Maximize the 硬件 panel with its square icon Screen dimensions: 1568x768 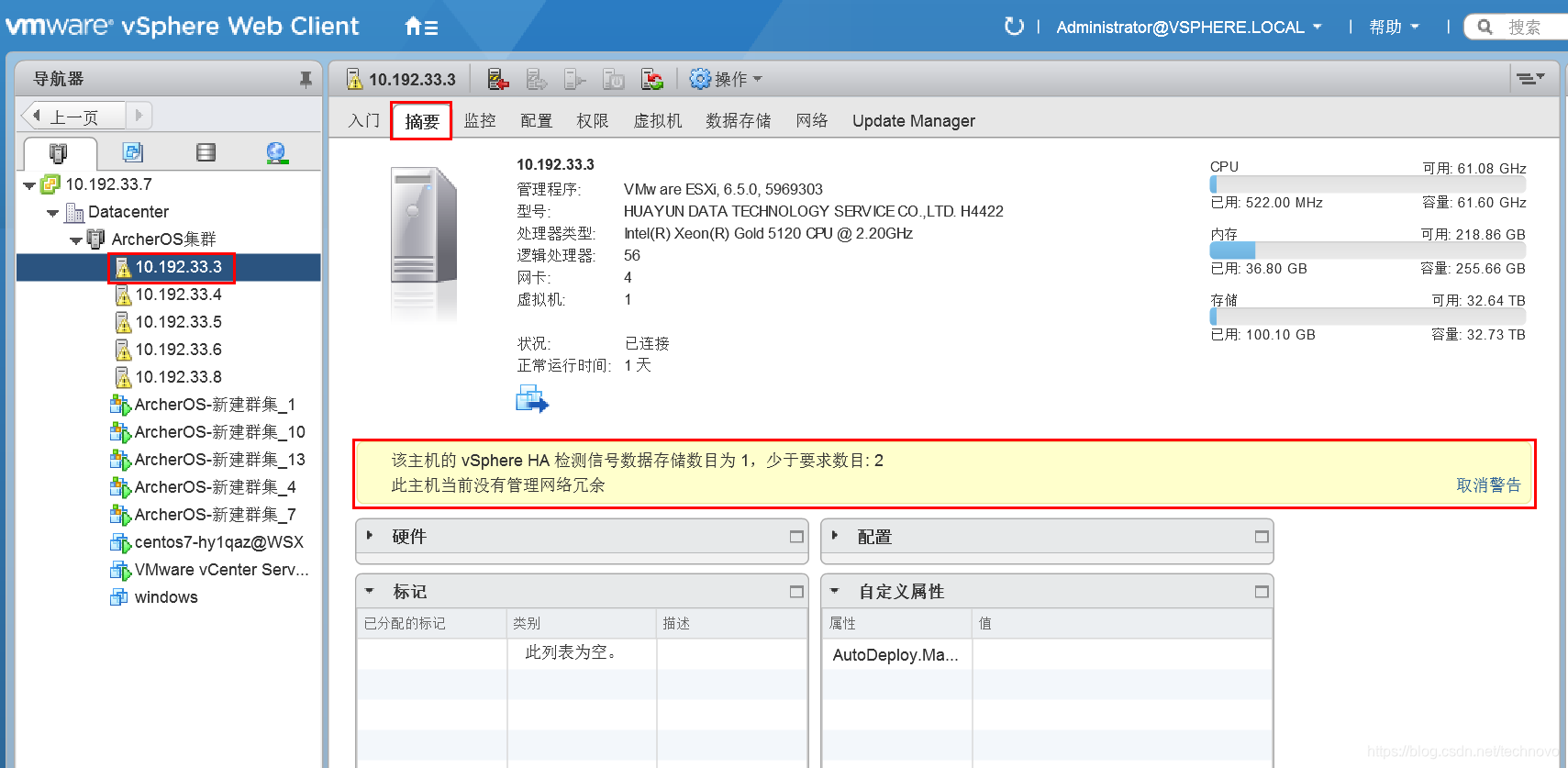(x=796, y=537)
